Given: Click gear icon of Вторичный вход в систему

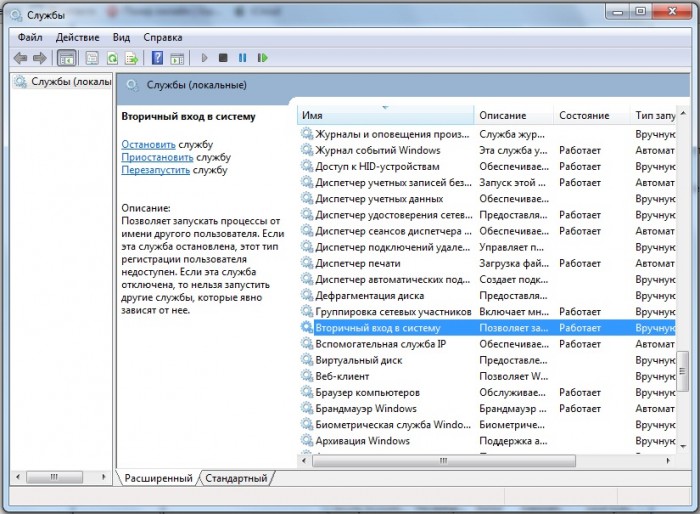Looking at the screenshot, I should click(x=307, y=327).
